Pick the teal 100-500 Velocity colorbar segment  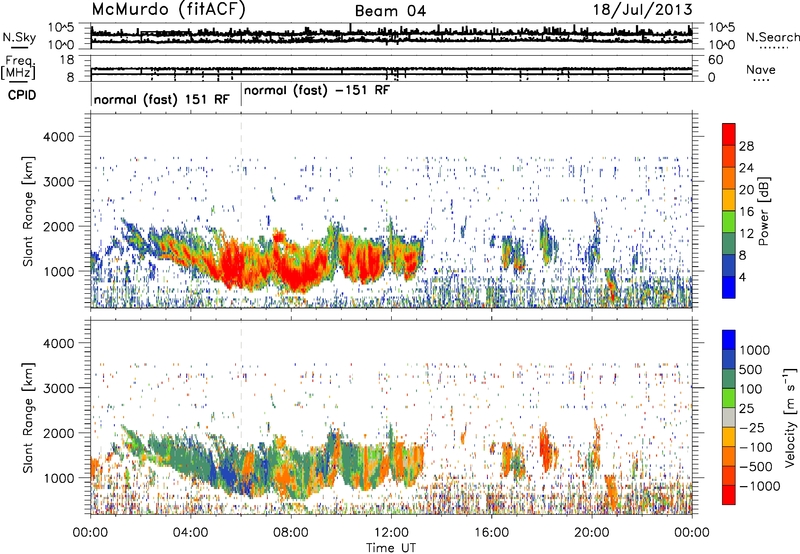tap(729, 379)
